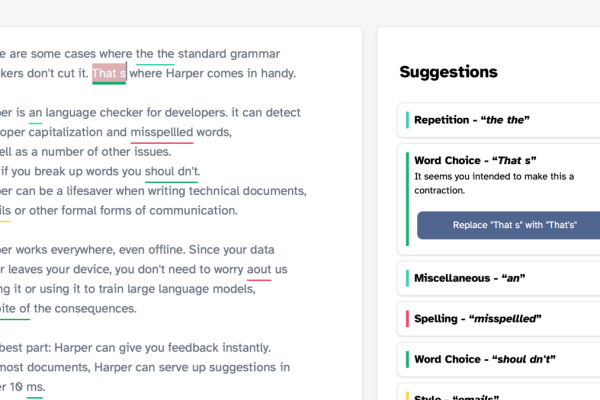Viewport: 600px width, 400px height.
Task: Click "standard grammar" in the first line
Action: [229, 54]
